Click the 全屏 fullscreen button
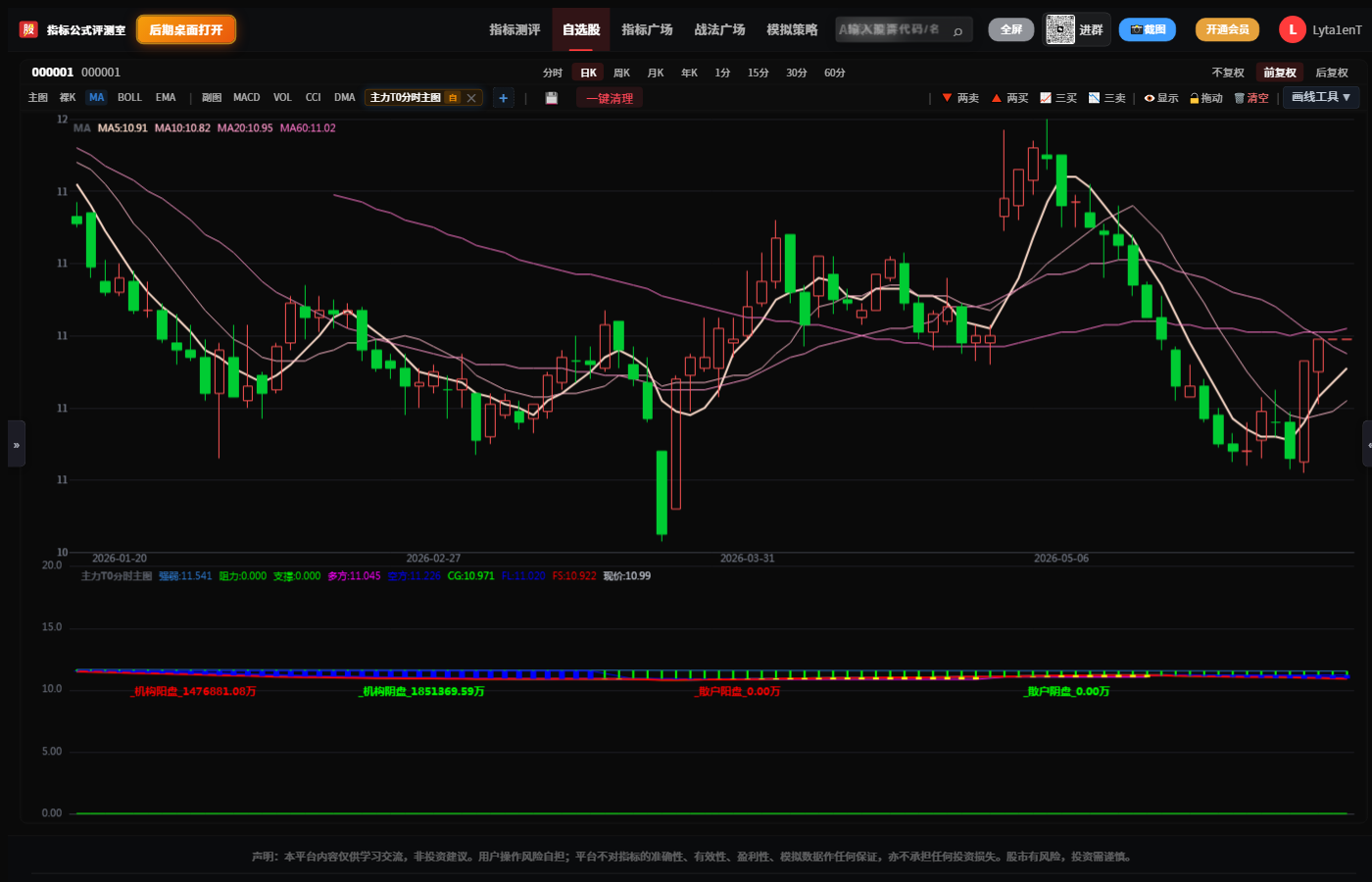The height and width of the screenshot is (882, 1372). click(1011, 29)
